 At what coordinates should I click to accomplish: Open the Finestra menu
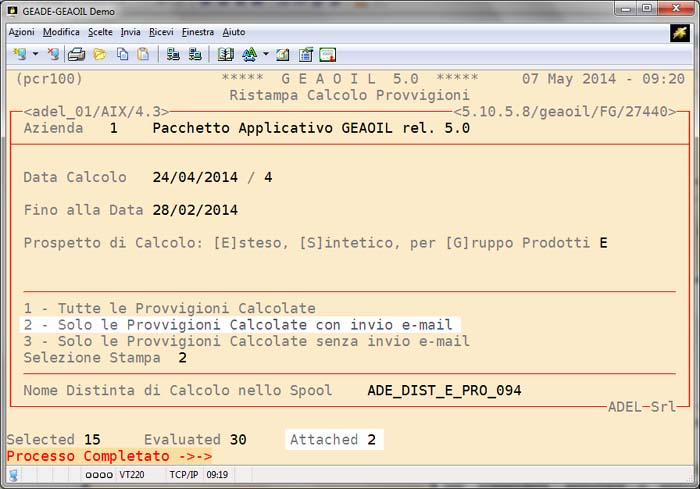(x=197, y=32)
